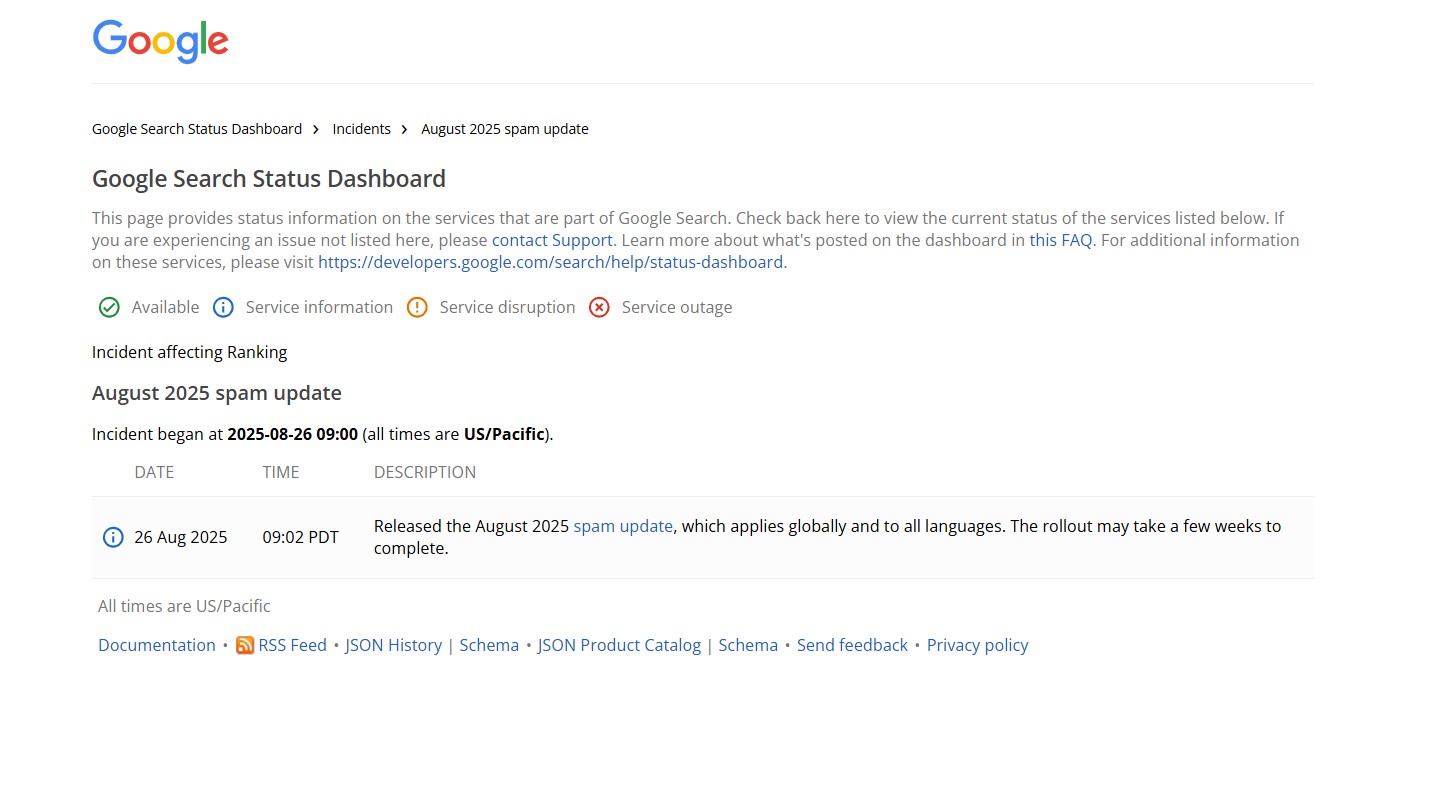Open the Privacy policy link
This screenshot has height=788, width=1442.
(977, 645)
